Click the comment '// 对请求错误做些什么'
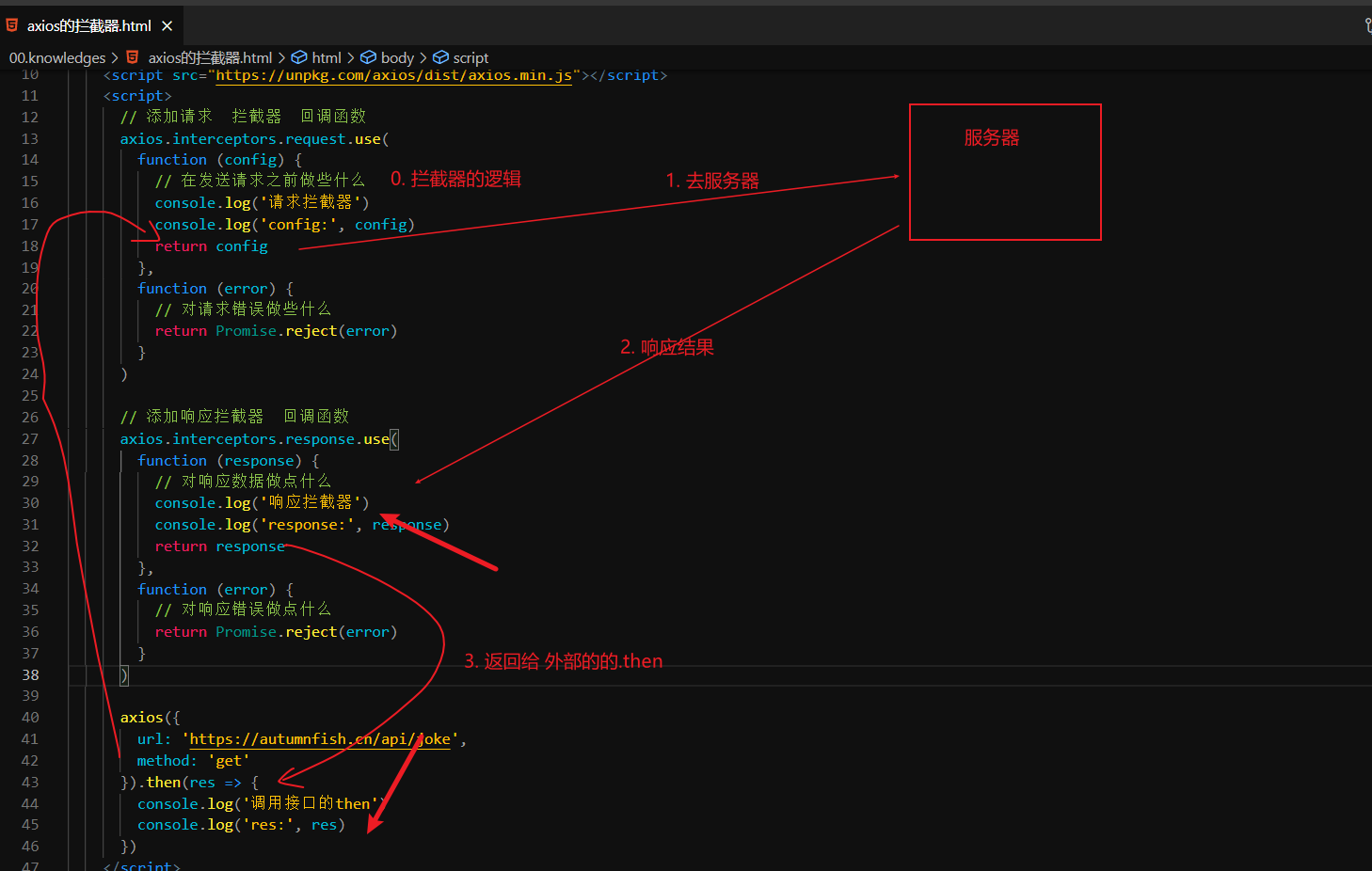The image size is (1372, 871). 243,309
